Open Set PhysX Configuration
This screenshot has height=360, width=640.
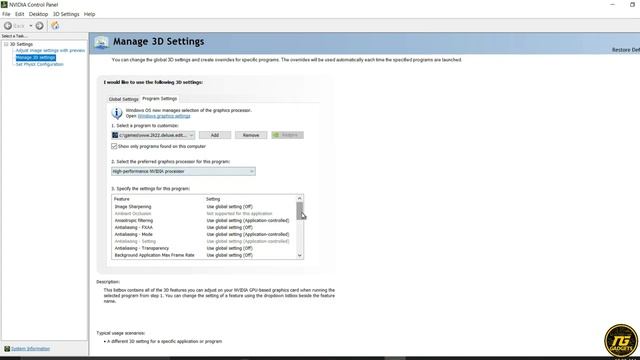(40, 64)
